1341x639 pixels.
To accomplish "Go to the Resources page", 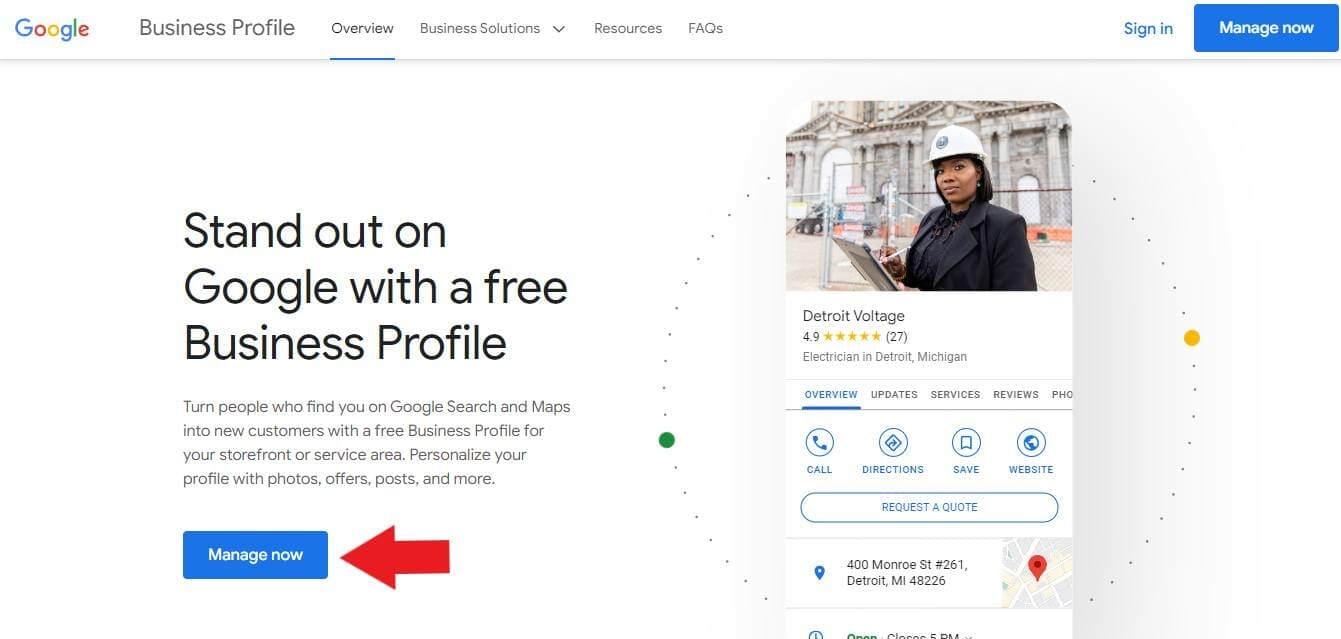I will coord(627,28).
